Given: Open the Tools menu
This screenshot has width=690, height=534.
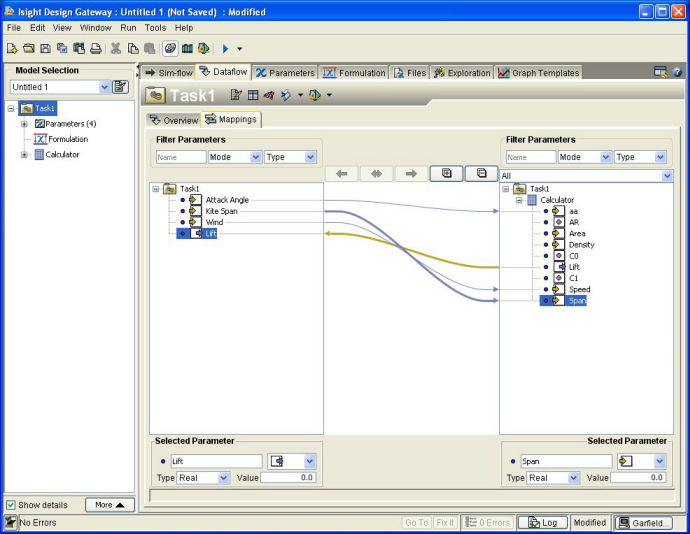Looking at the screenshot, I should pos(155,28).
